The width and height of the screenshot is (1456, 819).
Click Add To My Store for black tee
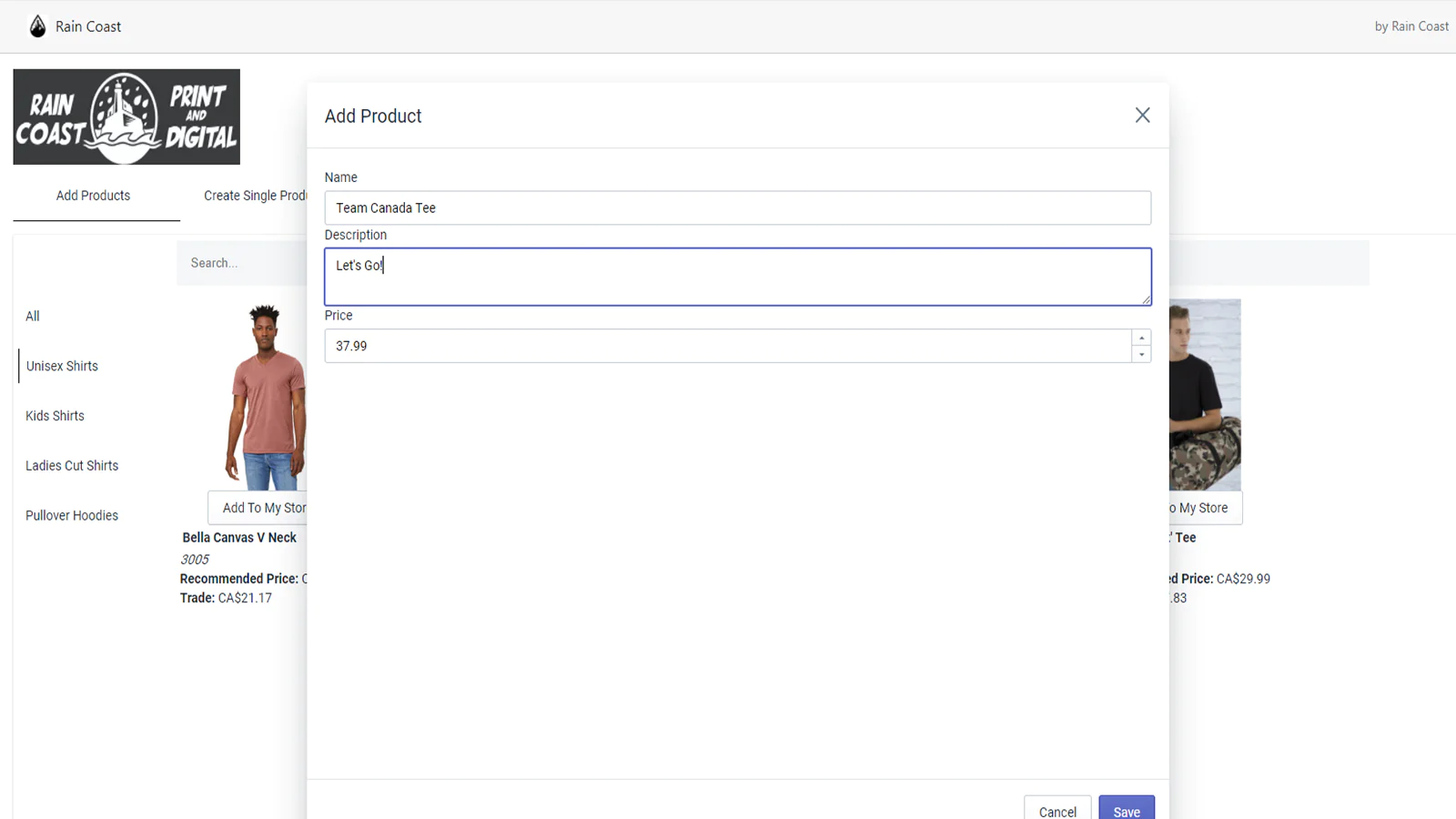pyautogui.click(x=1205, y=508)
